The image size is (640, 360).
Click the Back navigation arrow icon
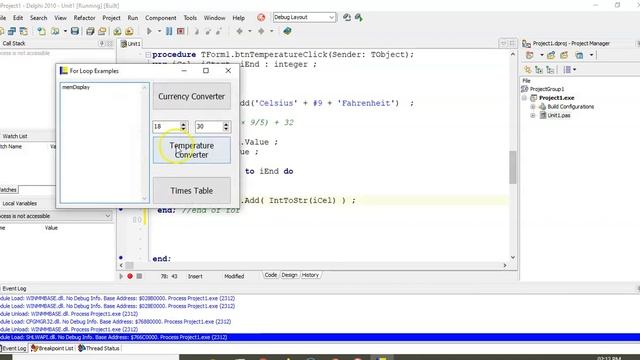click(x=240, y=31)
